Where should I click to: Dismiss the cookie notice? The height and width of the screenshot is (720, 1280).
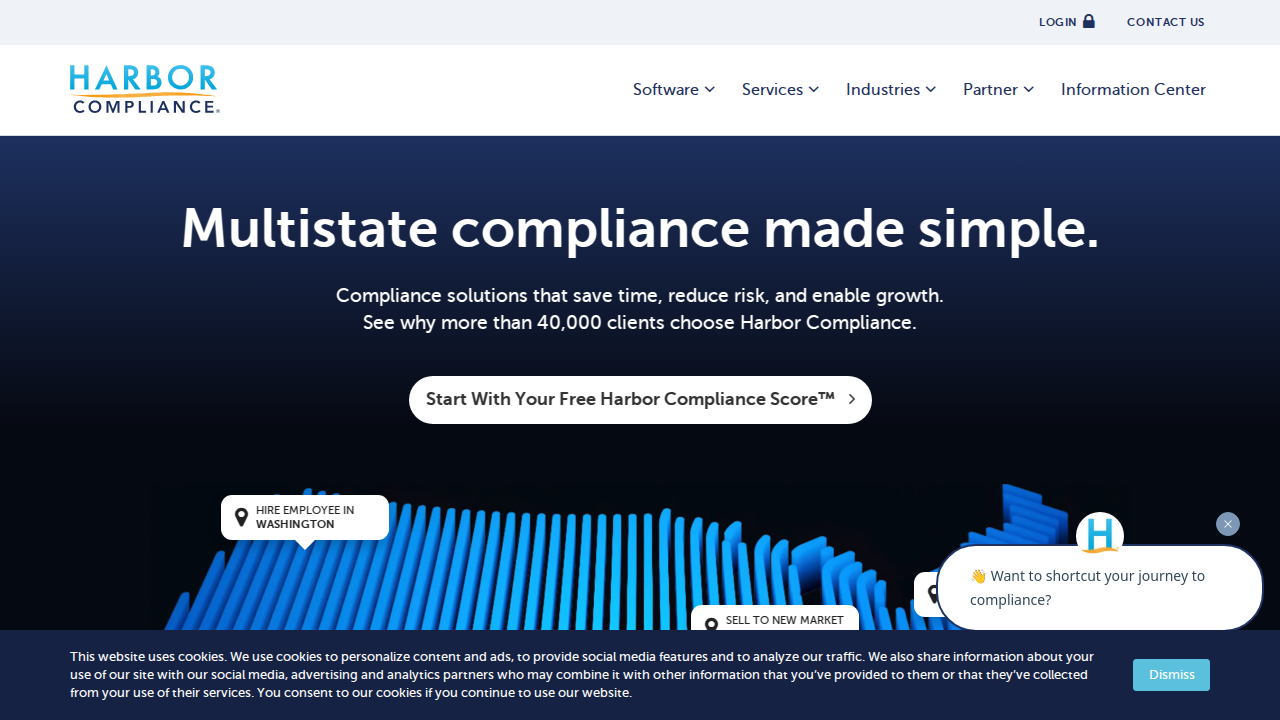[x=1171, y=675]
